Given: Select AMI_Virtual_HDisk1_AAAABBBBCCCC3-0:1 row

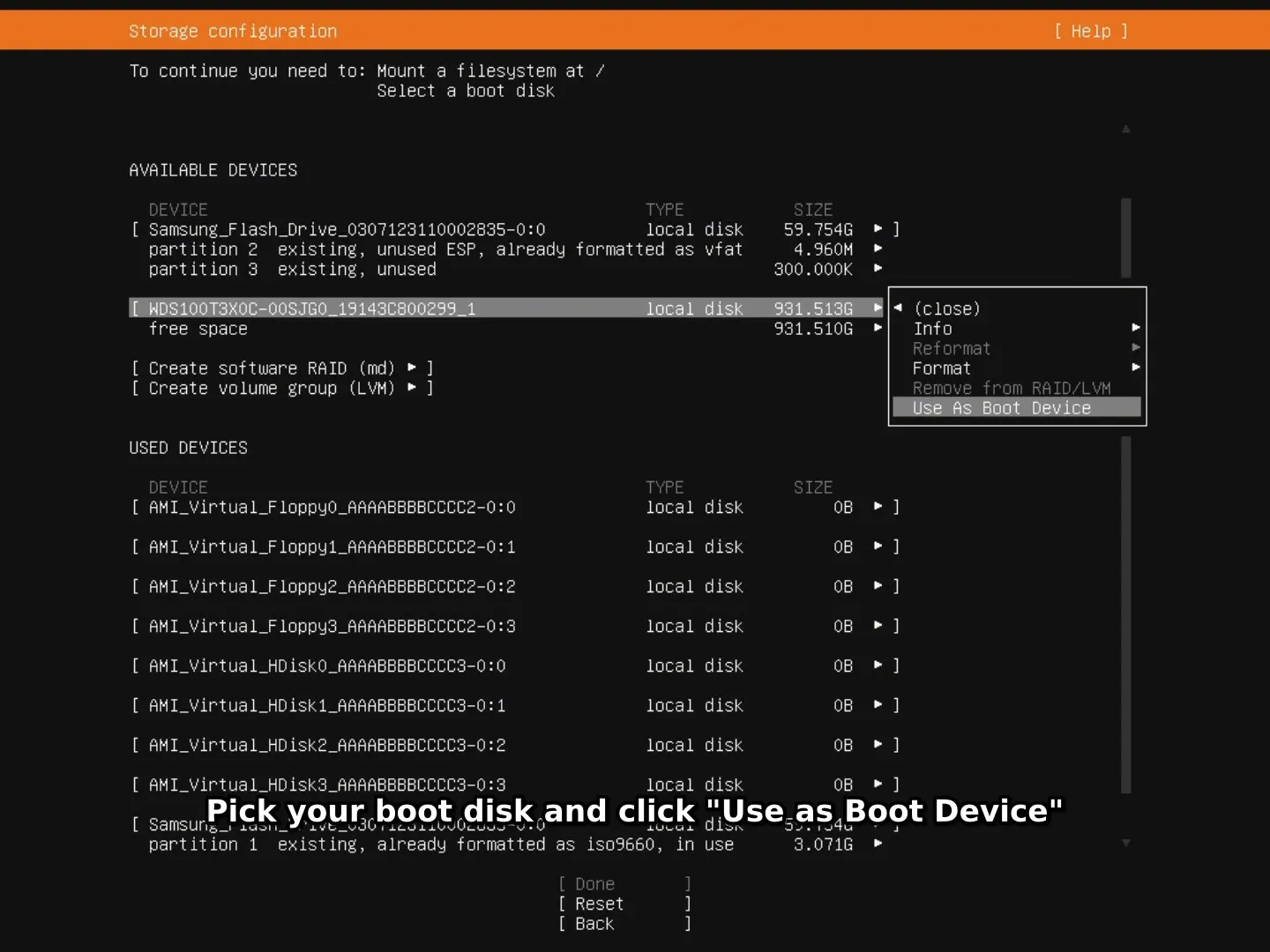Looking at the screenshot, I should [x=515, y=706].
